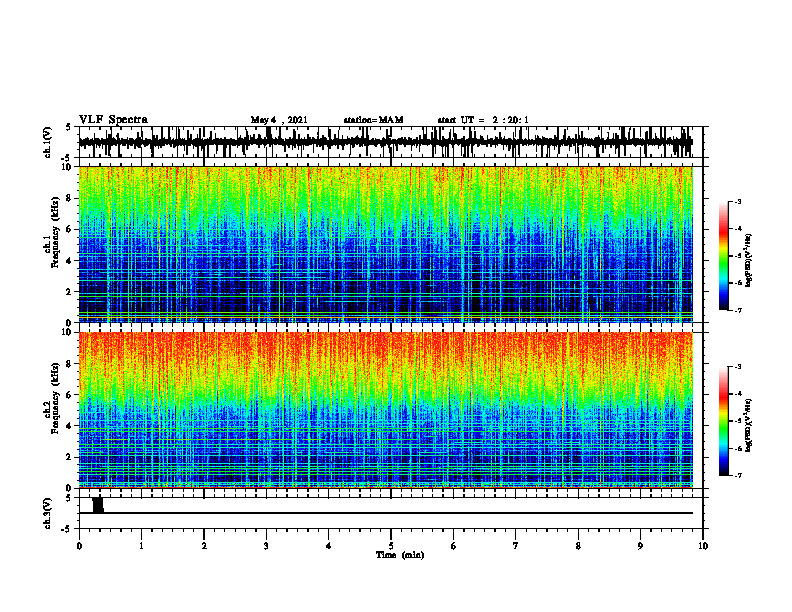Click the "Time (min)" x-axis label
The image size is (792, 612).
(x=400, y=555)
